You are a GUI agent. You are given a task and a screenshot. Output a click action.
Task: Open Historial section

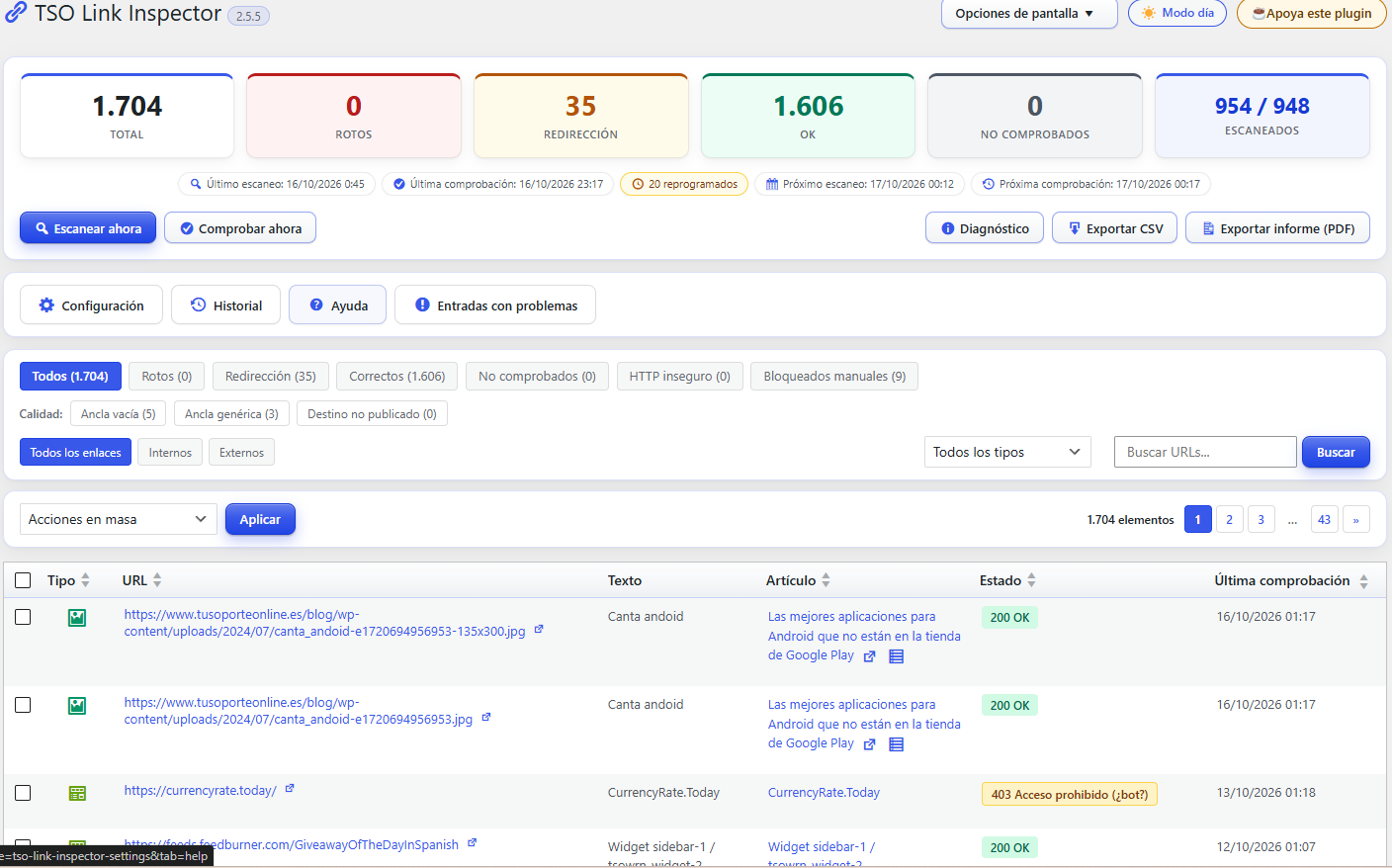pyautogui.click(x=226, y=305)
